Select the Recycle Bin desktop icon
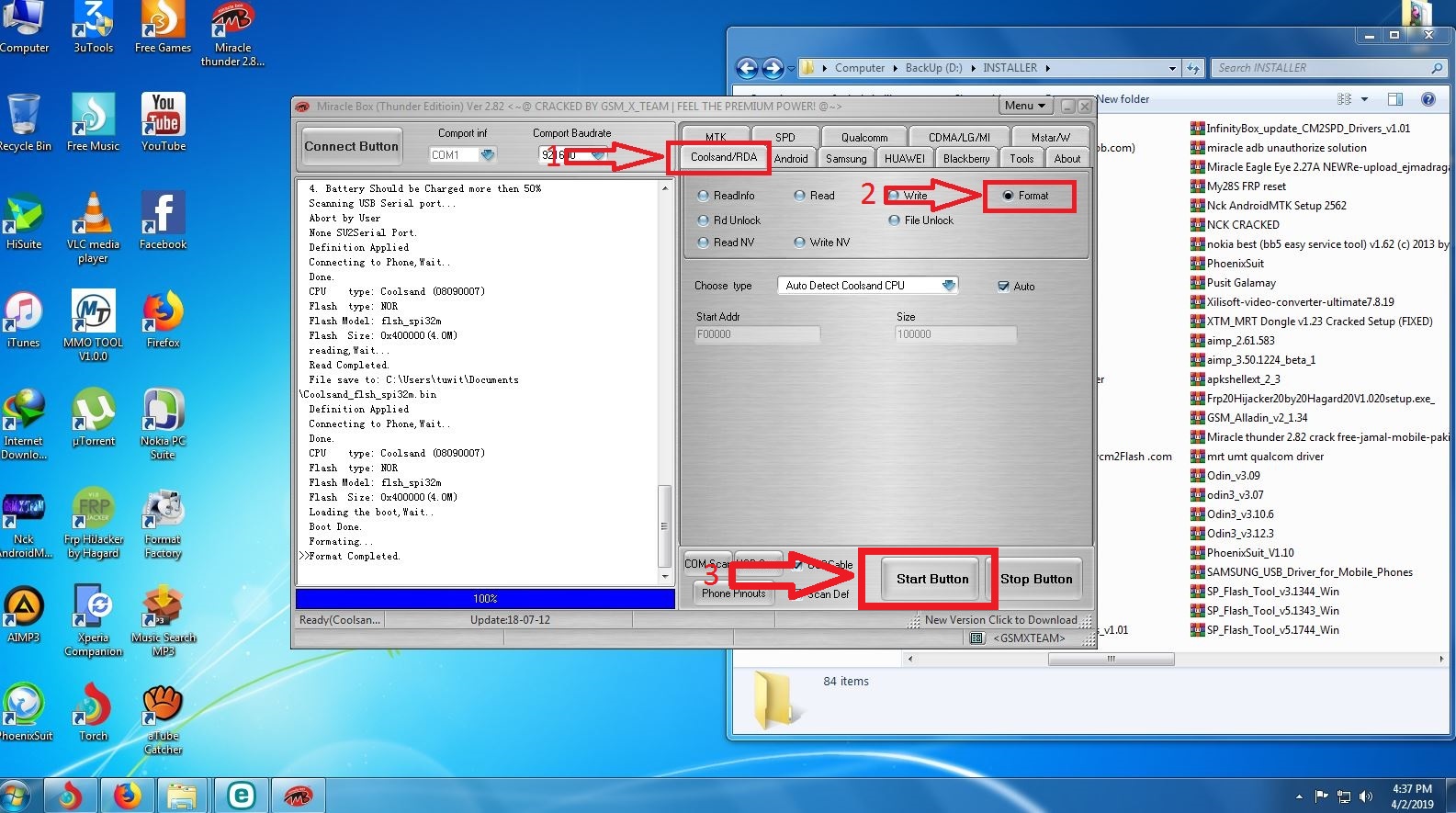Screen dimensions: 1456x813 [x=23, y=122]
